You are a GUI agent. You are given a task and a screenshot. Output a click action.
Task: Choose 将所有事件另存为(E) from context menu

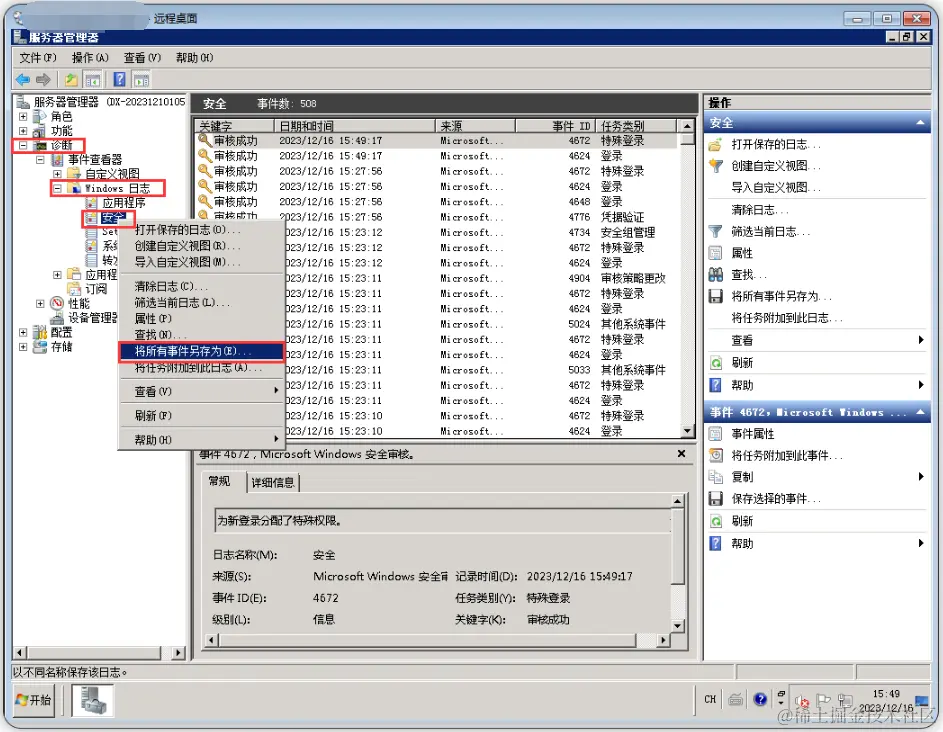201,351
